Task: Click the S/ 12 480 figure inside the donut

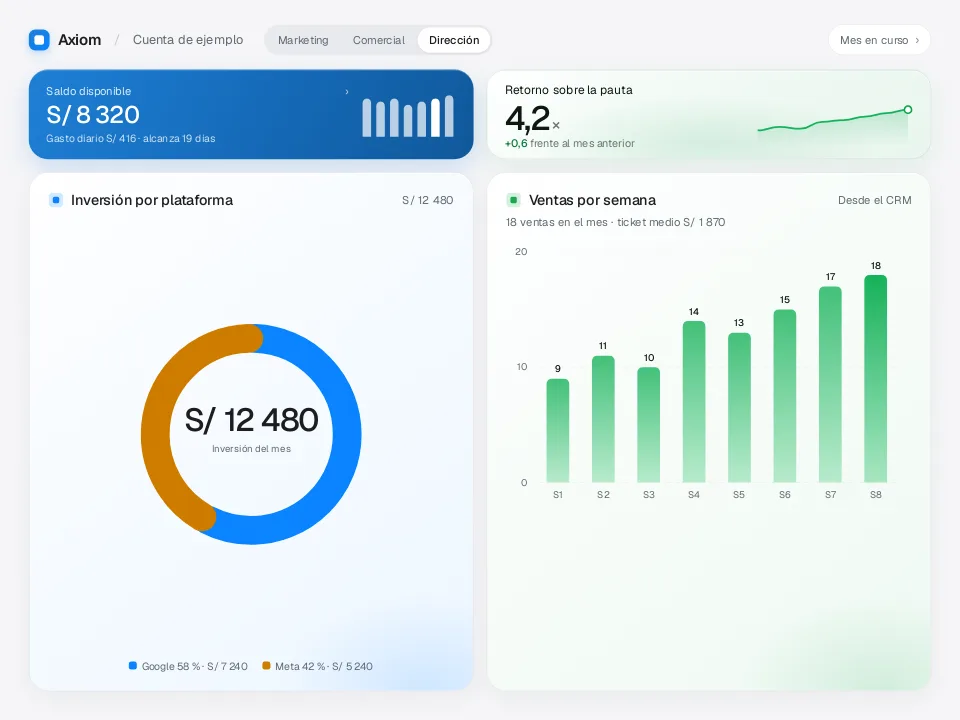Action: (252, 420)
